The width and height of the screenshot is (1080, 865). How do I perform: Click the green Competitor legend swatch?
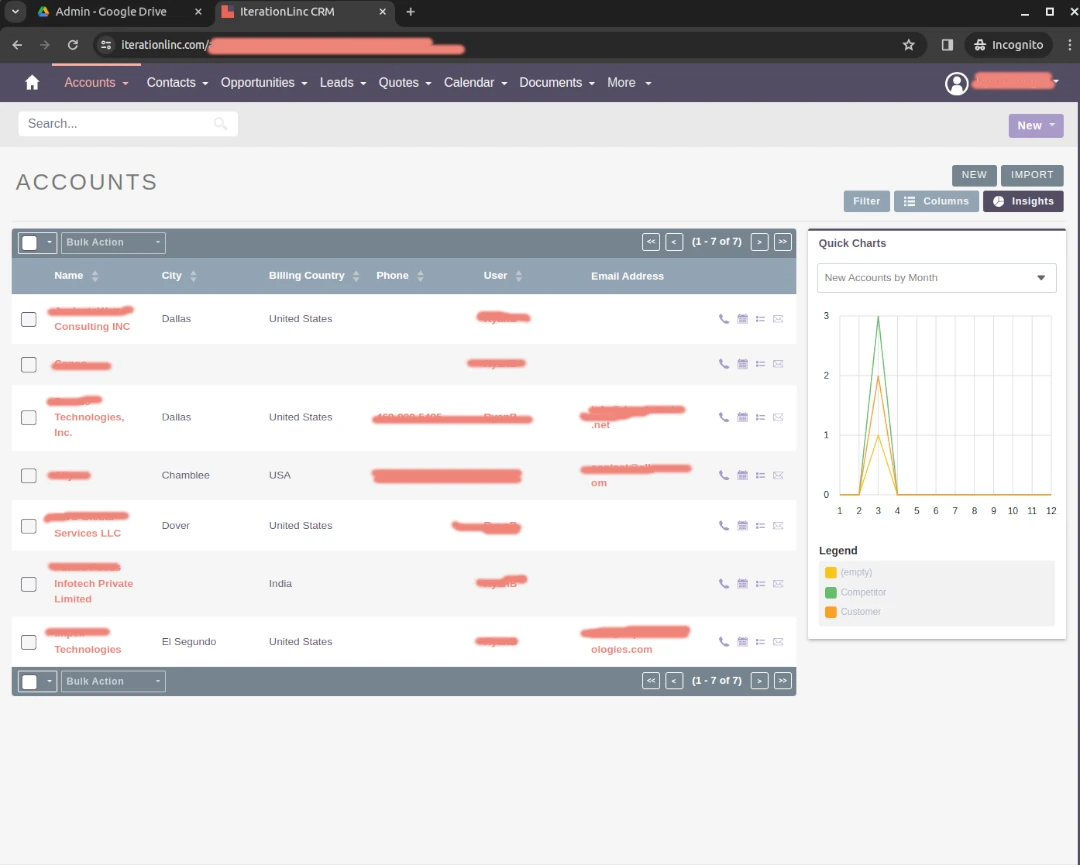tap(830, 592)
